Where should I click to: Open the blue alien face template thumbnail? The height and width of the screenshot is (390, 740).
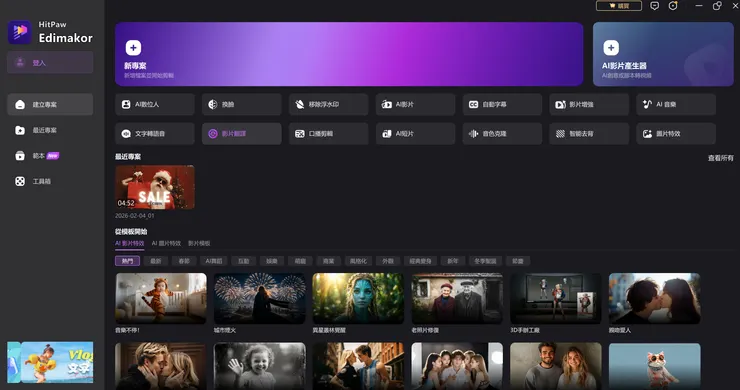click(358, 298)
